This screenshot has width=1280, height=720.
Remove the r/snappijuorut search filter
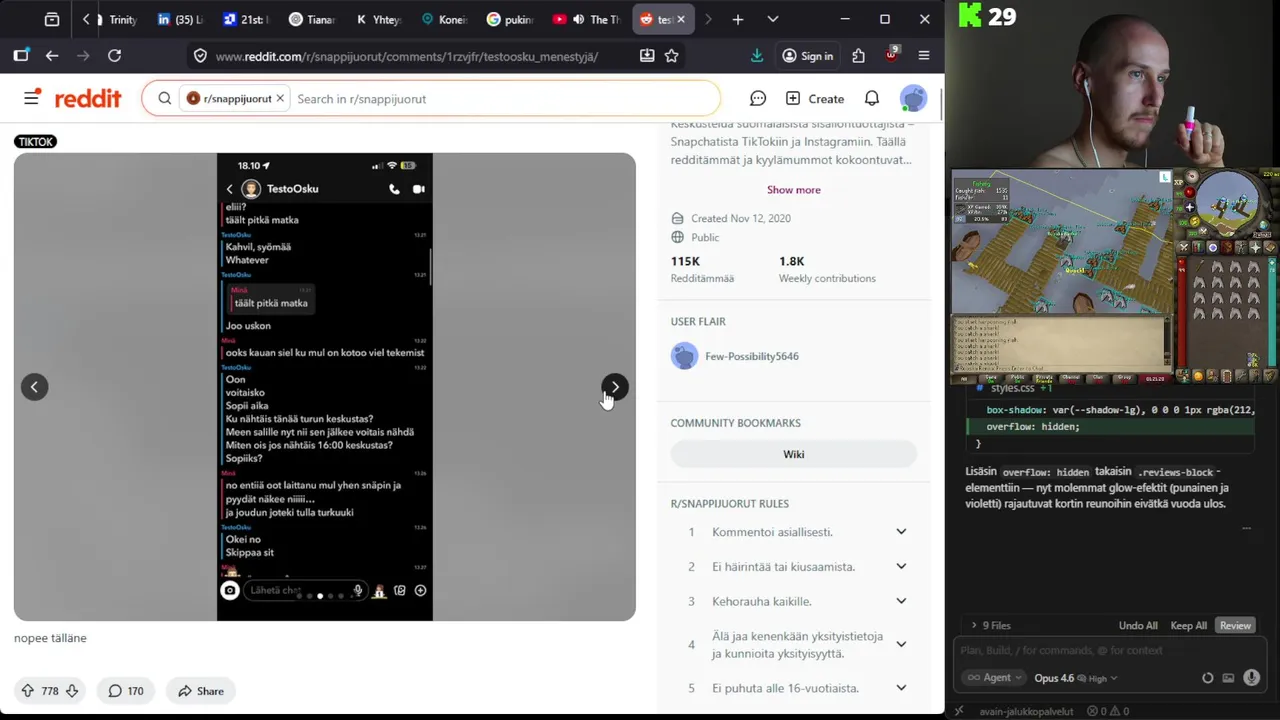coord(280,99)
